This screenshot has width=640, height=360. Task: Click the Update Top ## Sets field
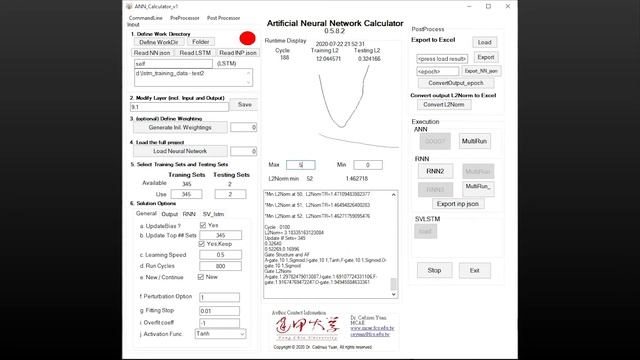pyautogui.click(x=220, y=235)
